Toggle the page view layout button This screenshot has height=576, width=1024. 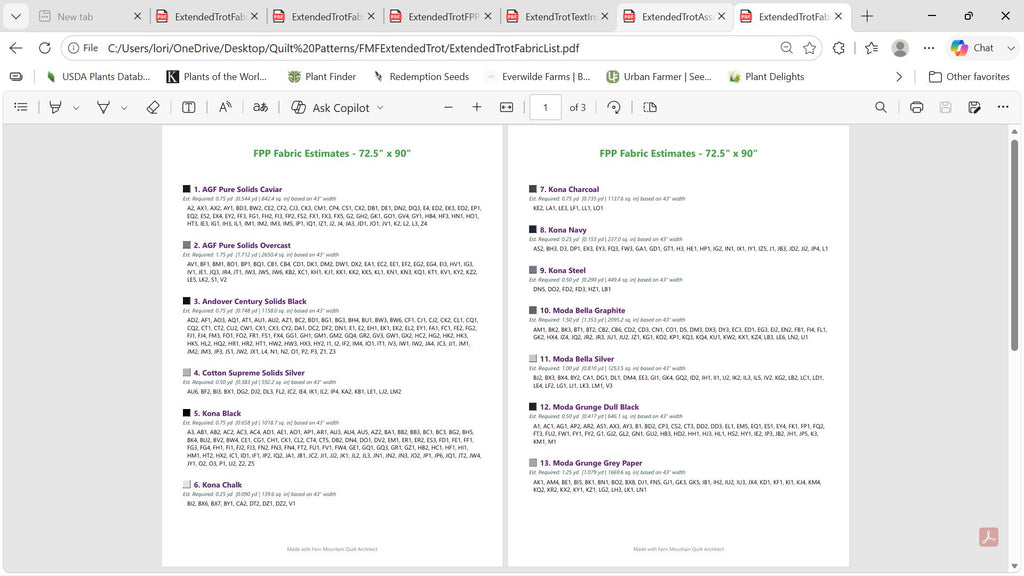click(650, 107)
